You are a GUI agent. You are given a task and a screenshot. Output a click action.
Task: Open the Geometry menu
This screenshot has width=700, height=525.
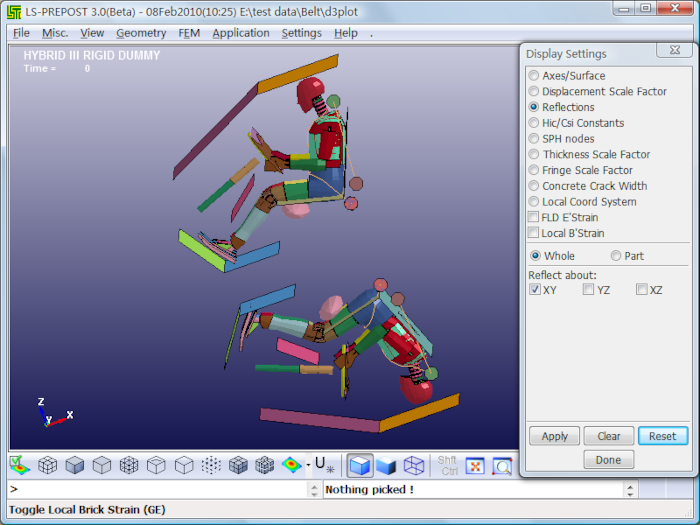(140, 33)
